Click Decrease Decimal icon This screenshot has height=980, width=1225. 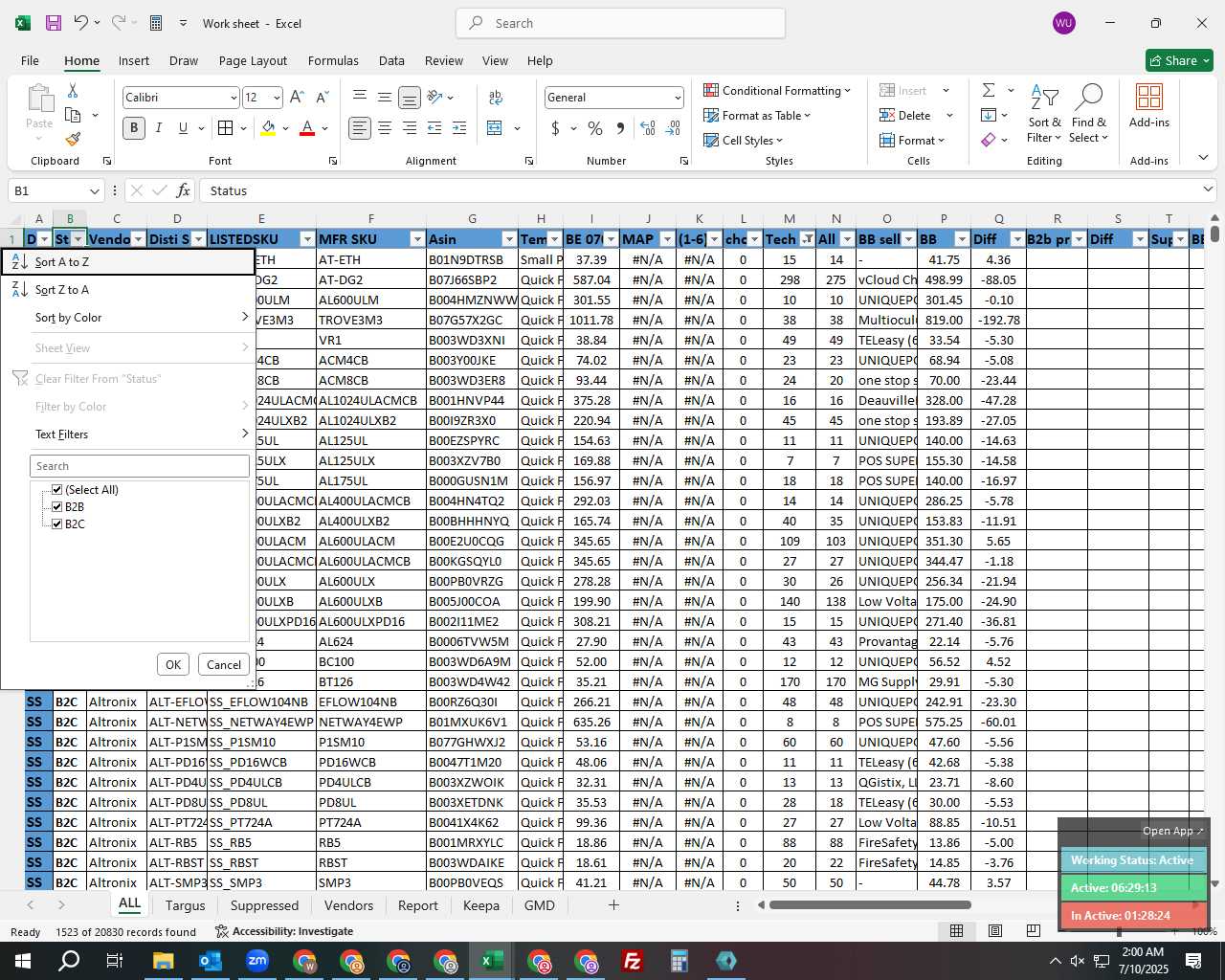pyautogui.click(x=673, y=128)
